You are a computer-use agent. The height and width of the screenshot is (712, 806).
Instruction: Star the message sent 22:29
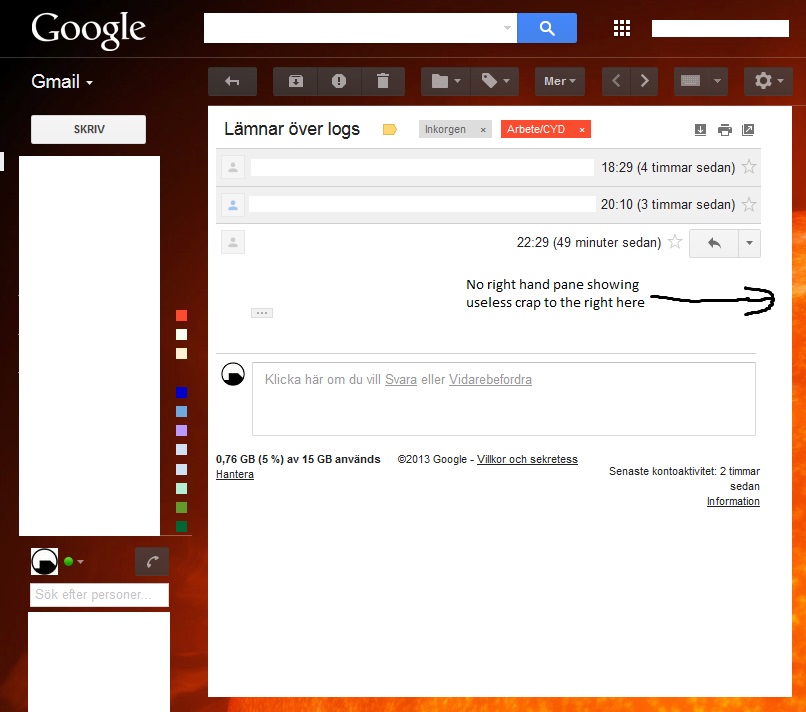point(675,242)
